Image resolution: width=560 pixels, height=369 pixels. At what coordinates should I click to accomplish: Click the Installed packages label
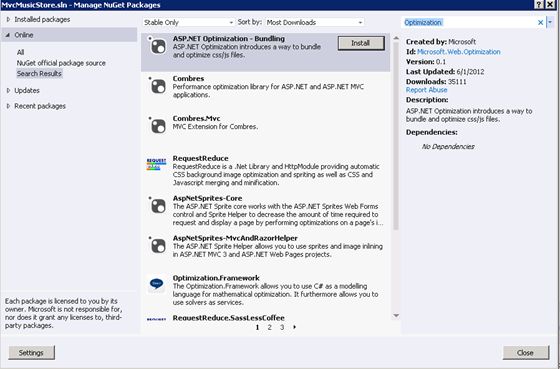pos(42,20)
